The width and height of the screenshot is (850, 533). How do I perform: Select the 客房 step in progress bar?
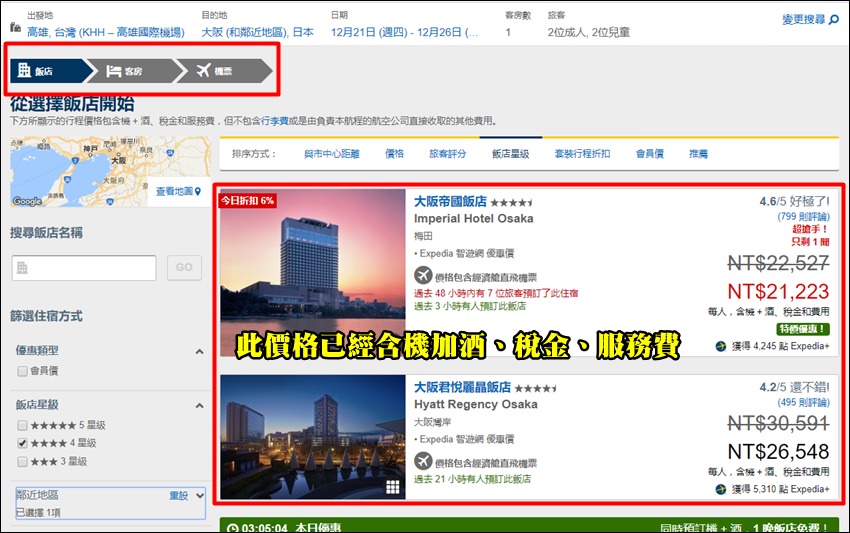click(x=132, y=71)
